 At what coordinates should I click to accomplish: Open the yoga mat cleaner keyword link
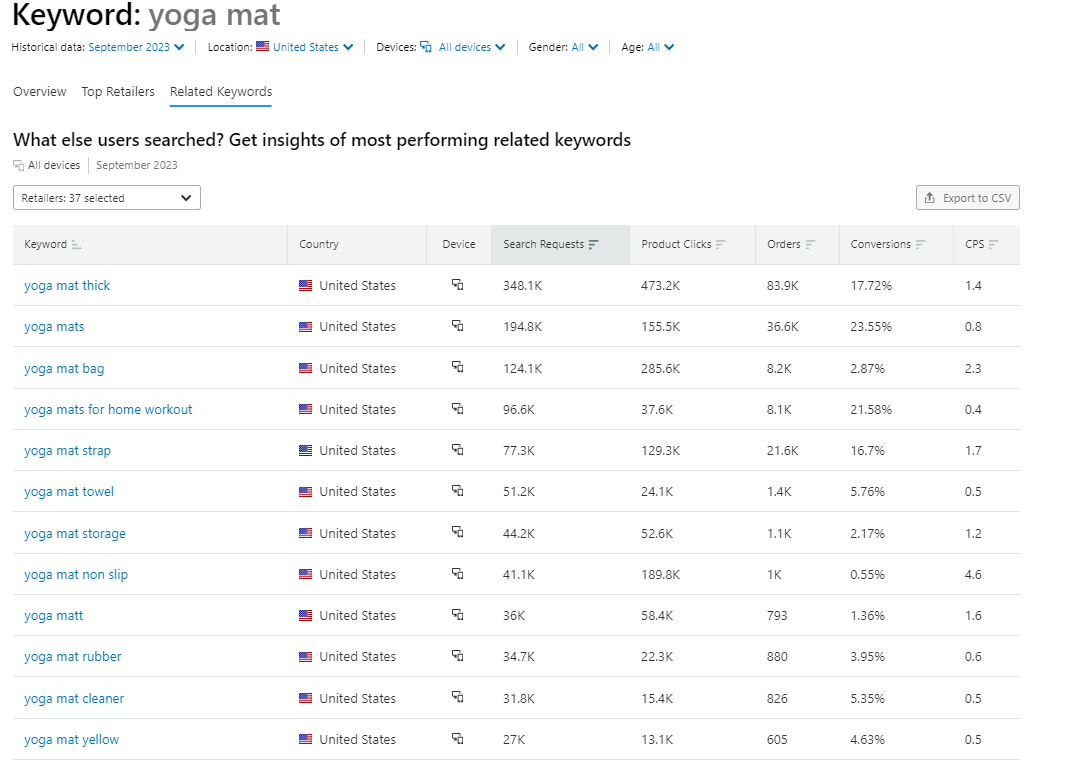click(x=74, y=698)
